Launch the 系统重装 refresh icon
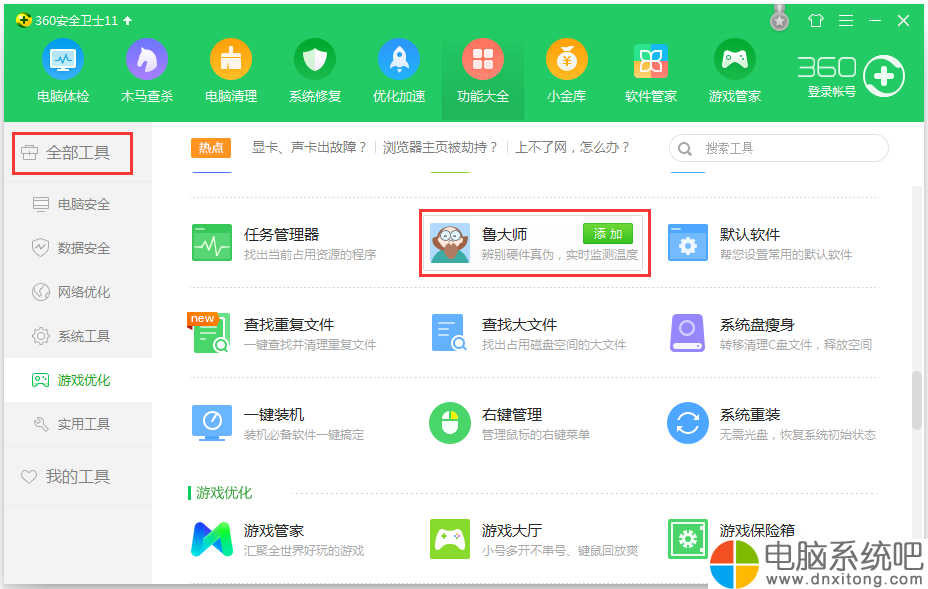Image resolution: width=928 pixels, height=589 pixels. coord(688,423)
